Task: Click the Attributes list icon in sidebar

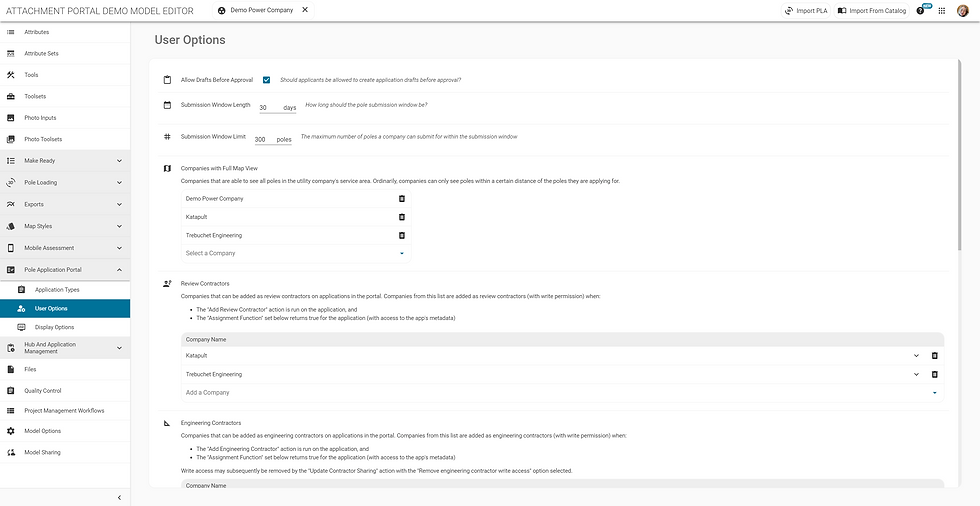Action: point(11,32)
